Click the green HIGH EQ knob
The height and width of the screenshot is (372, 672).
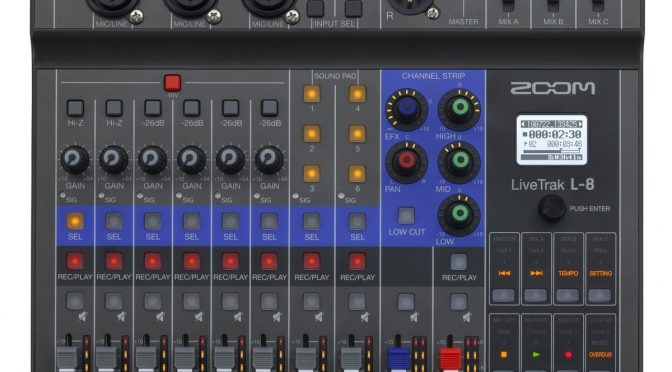[x=459, y=109]
